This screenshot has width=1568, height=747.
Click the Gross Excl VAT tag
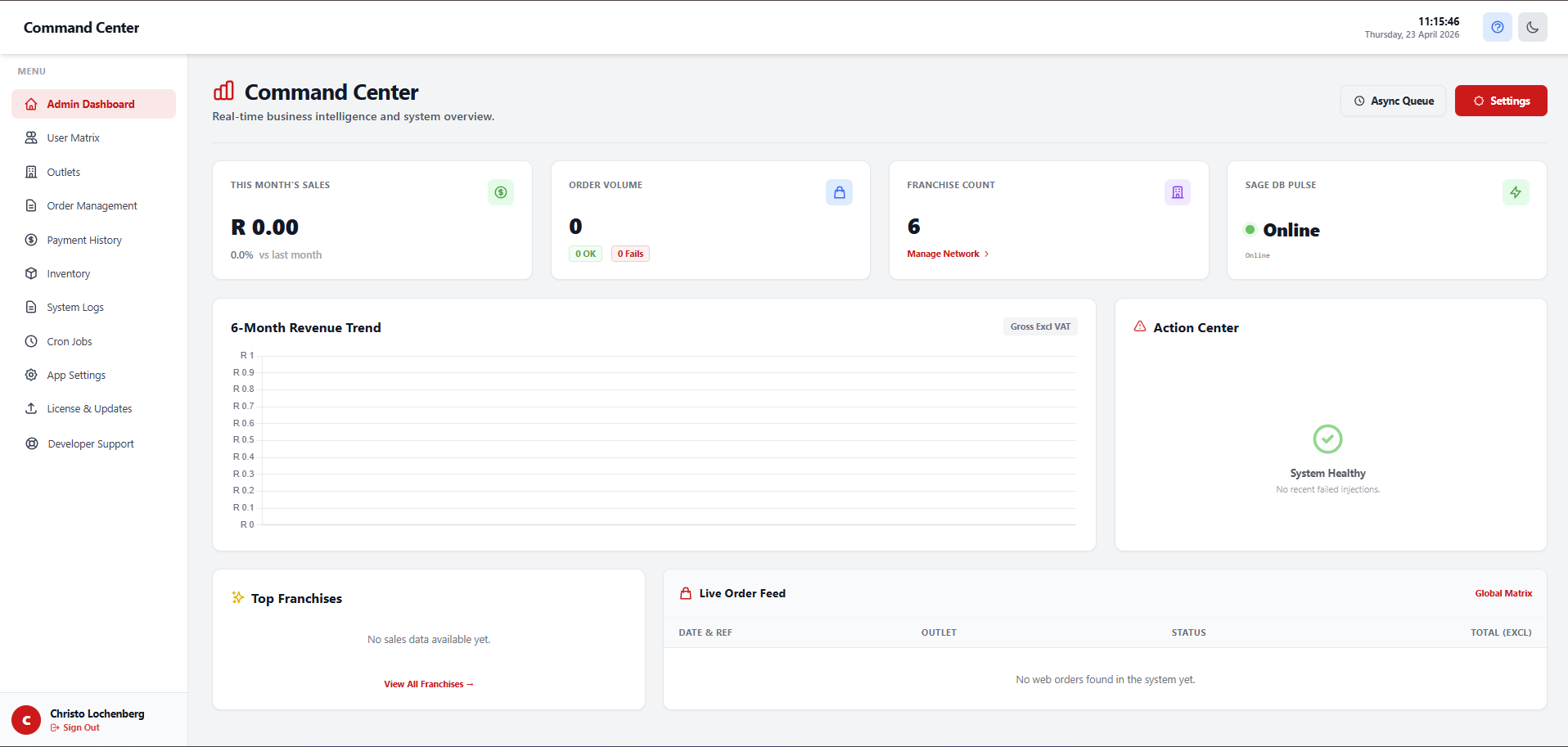[1040, 326]
